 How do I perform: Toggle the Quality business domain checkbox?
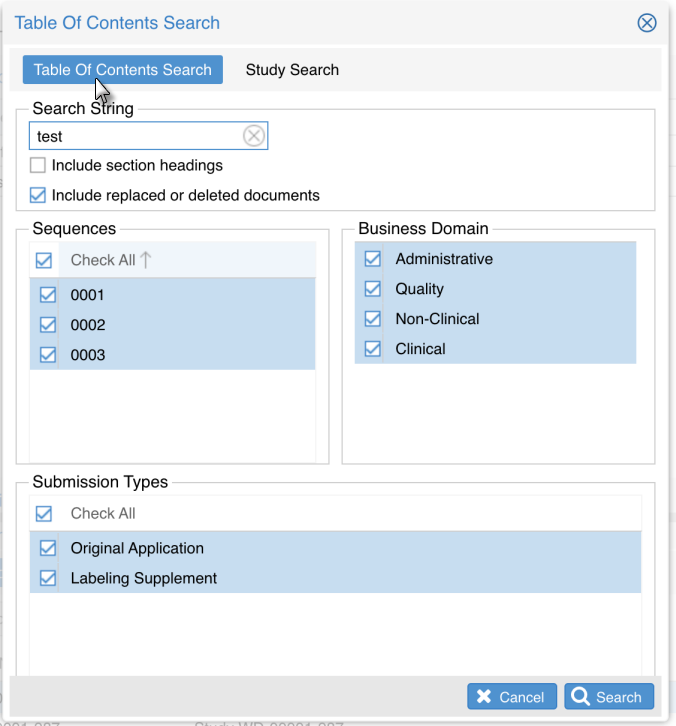click(373, 289)
